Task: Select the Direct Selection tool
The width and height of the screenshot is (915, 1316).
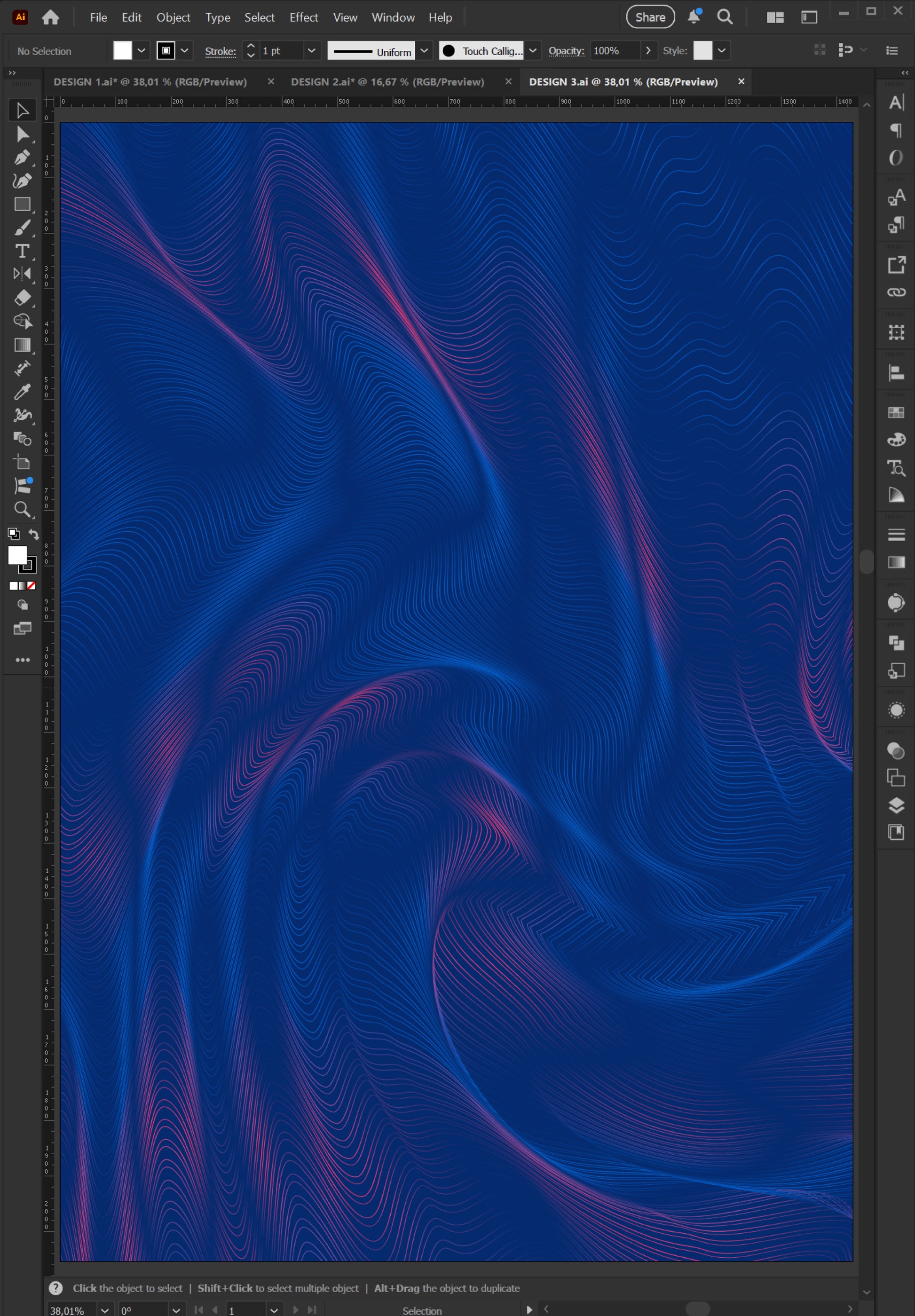Action: [x=23, y=134]
